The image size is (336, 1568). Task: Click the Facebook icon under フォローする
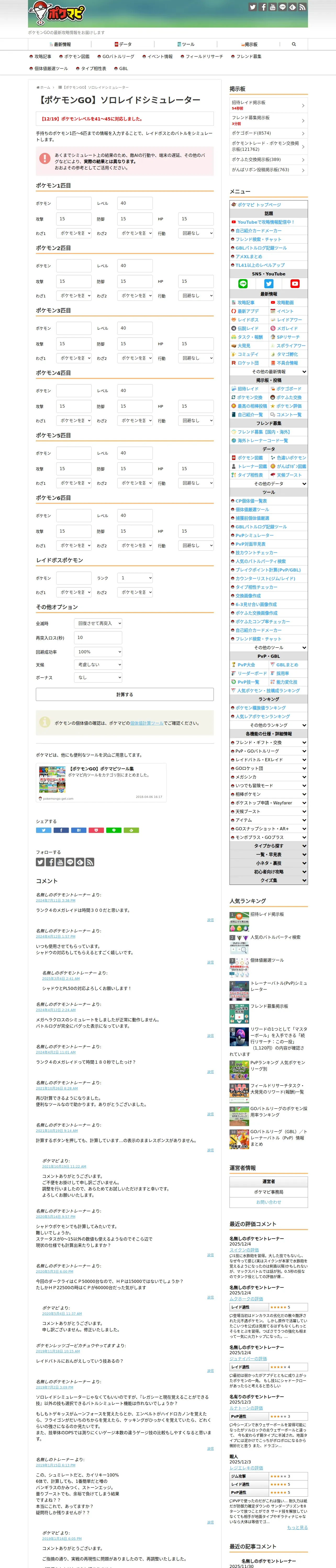pyautogui.click(x=50, y=862)
